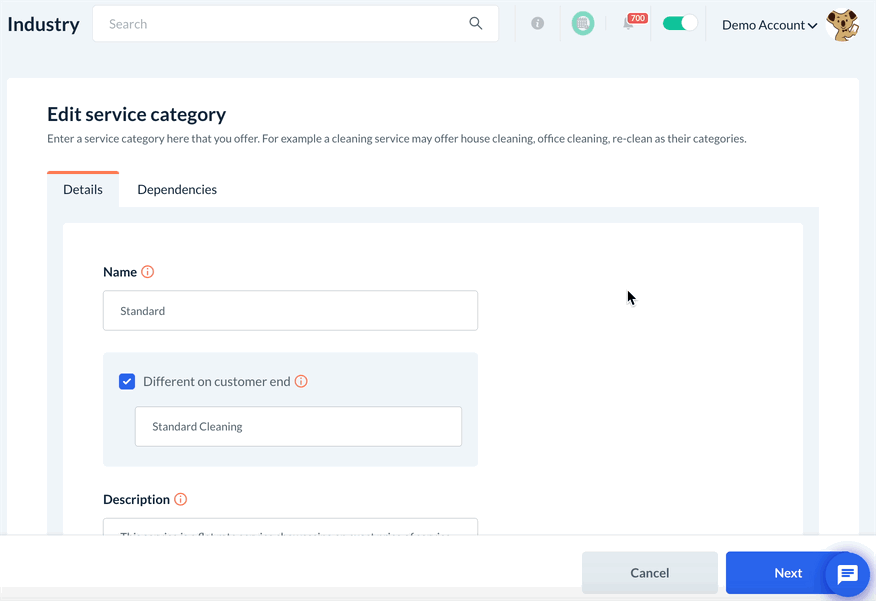Click the Description text area
The image size is (876, 601).
coord(290,527)
